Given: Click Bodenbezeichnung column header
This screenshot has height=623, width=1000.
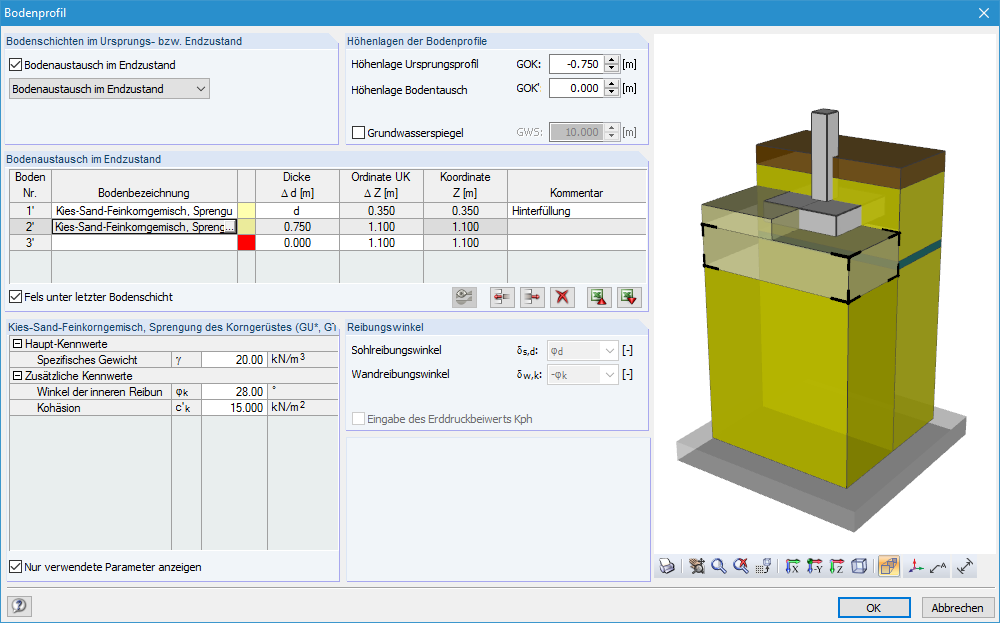Looking at the screenshot, I should [144, 185].
